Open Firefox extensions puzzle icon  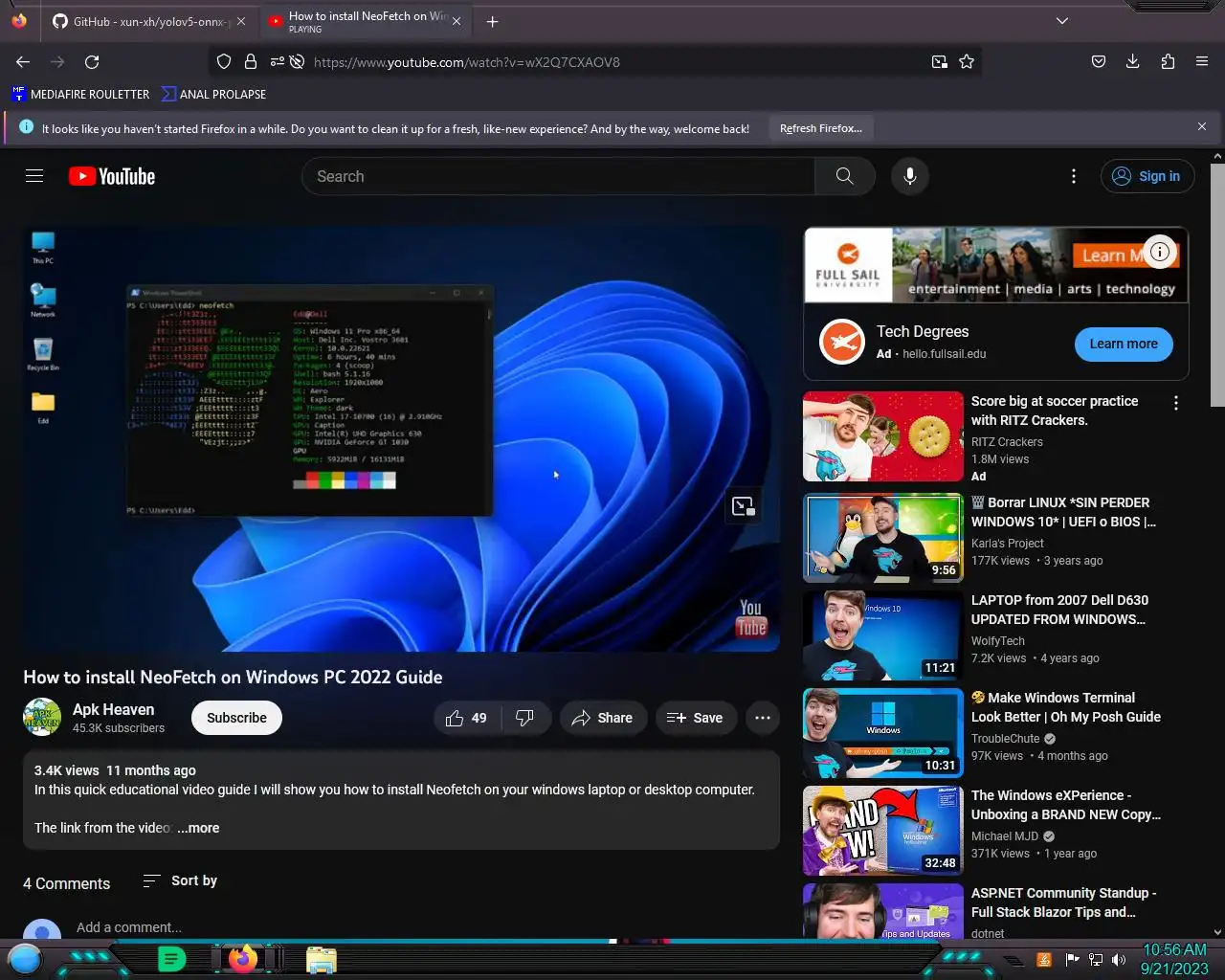pos(1168,61)
